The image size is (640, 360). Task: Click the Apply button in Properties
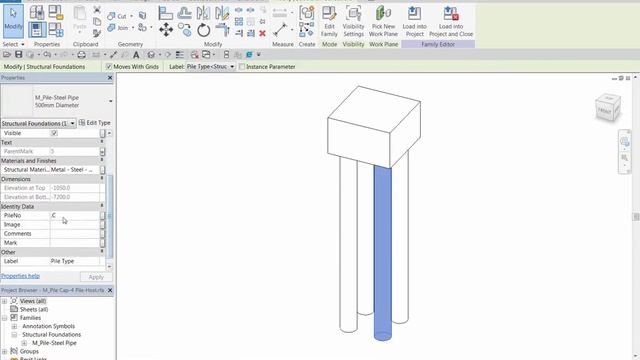tap(96, 277)
